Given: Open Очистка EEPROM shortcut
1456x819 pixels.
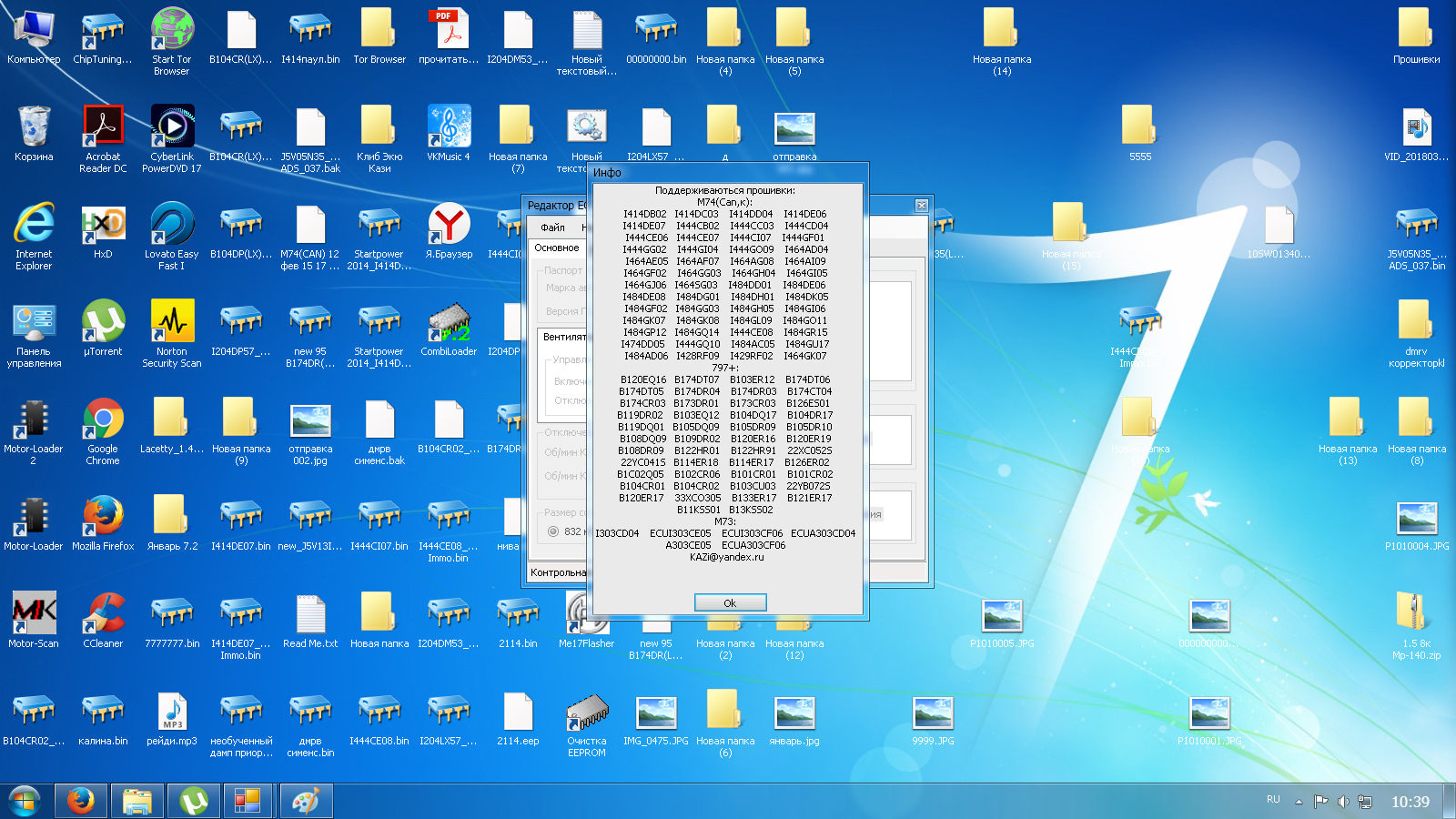Looking at the screenshot, I should click(587, 725).
